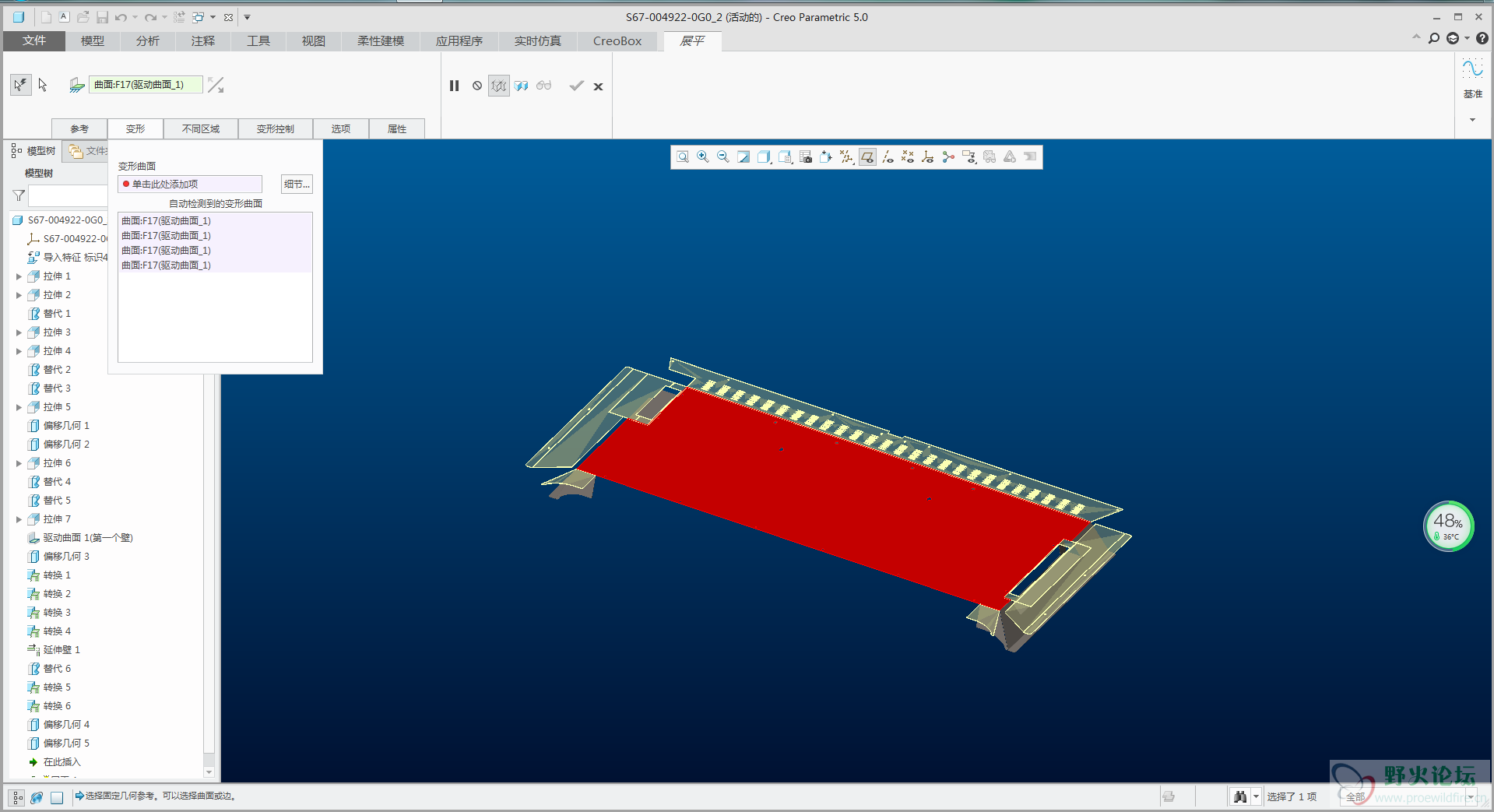Cancel the feature with the X icon

(x=598, y=86)
